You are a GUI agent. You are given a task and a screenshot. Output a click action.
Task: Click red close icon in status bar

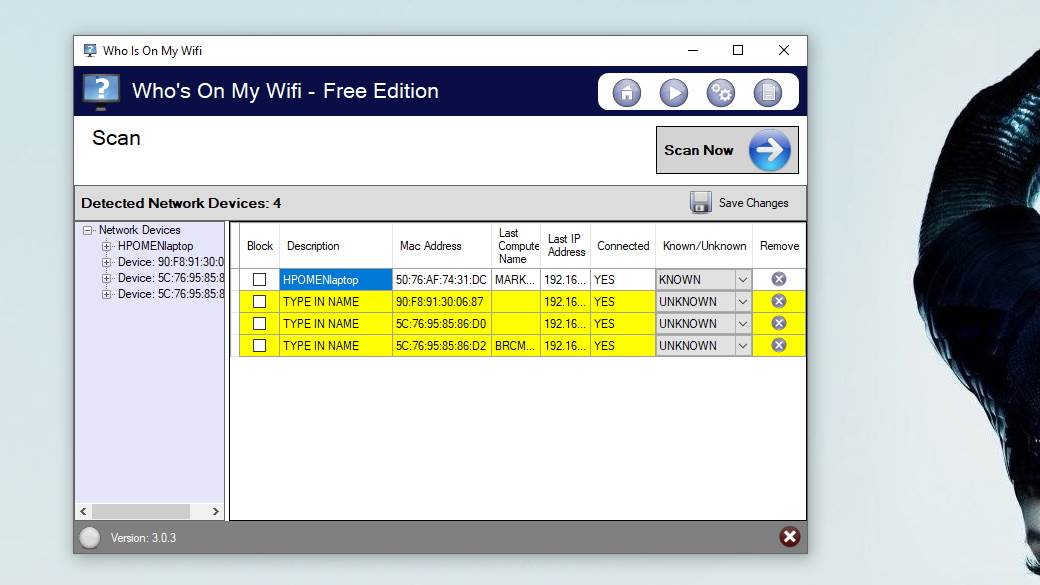point(790,537)
